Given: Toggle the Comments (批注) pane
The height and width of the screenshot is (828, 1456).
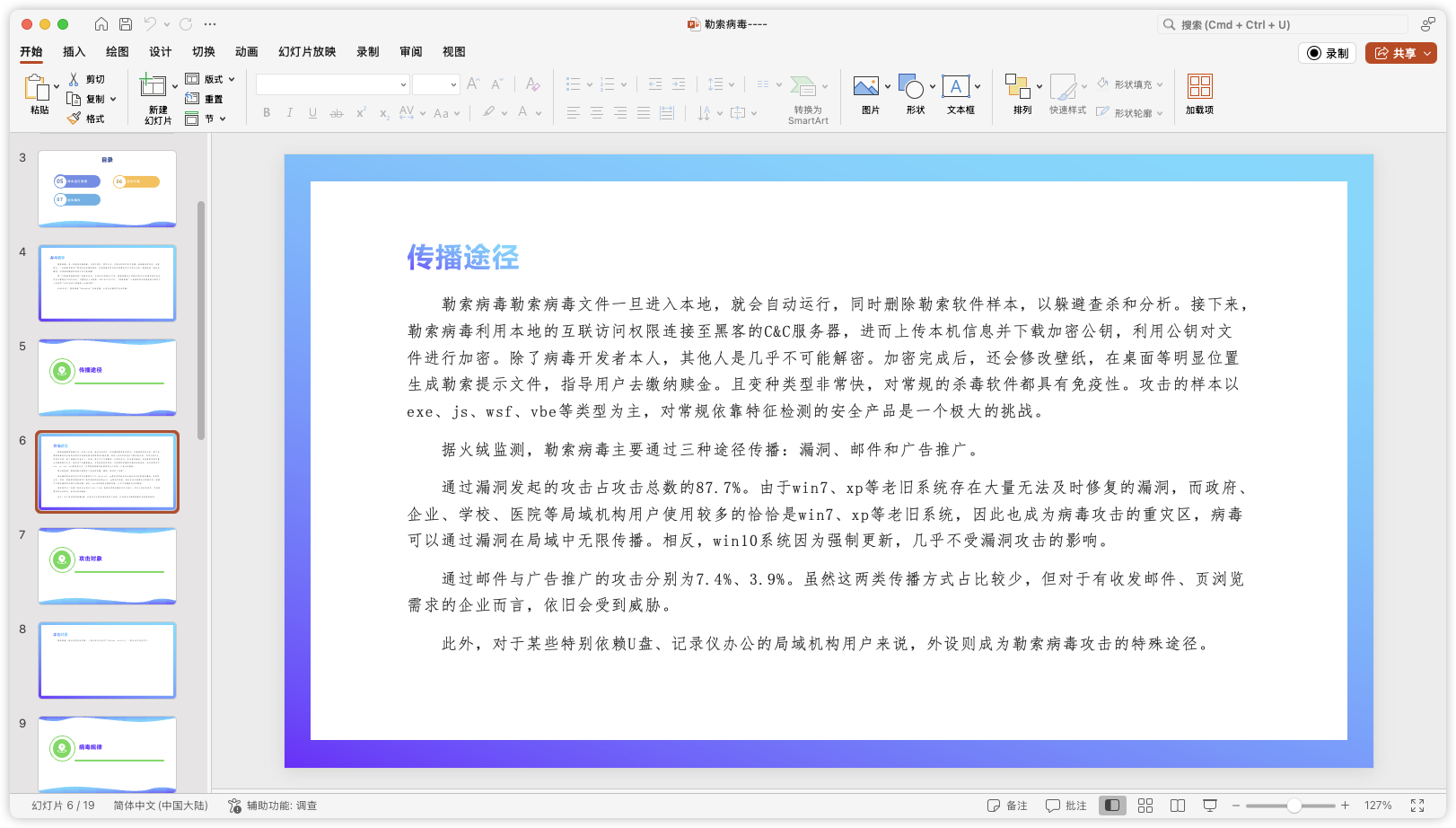Looking at the screenshot, I should coord(1066,806).
